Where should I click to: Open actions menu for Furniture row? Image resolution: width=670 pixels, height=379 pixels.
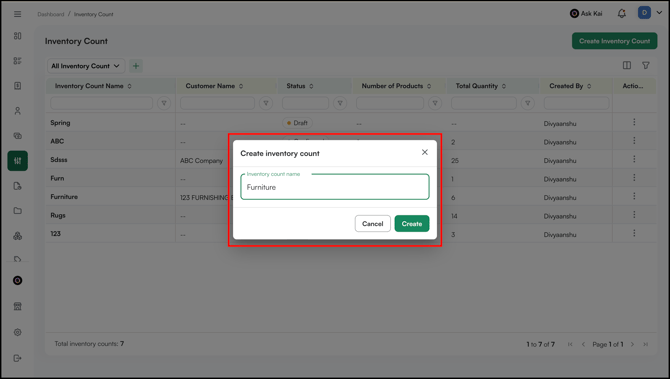coord(634,196)
